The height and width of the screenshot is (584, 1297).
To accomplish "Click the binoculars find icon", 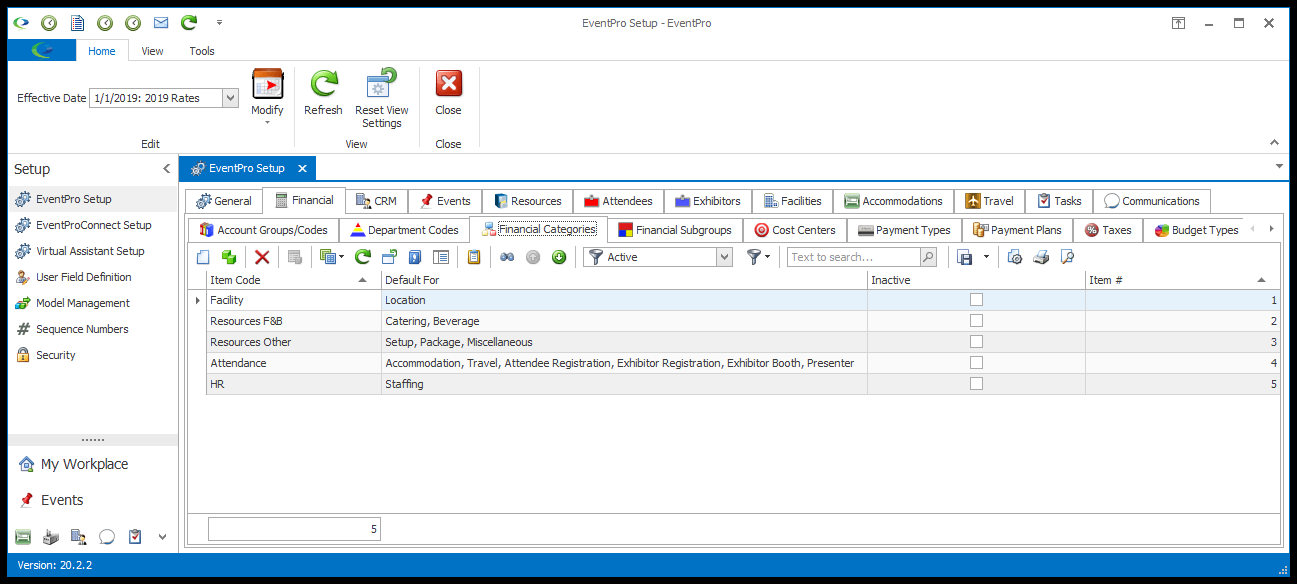I will coord(507,257).
